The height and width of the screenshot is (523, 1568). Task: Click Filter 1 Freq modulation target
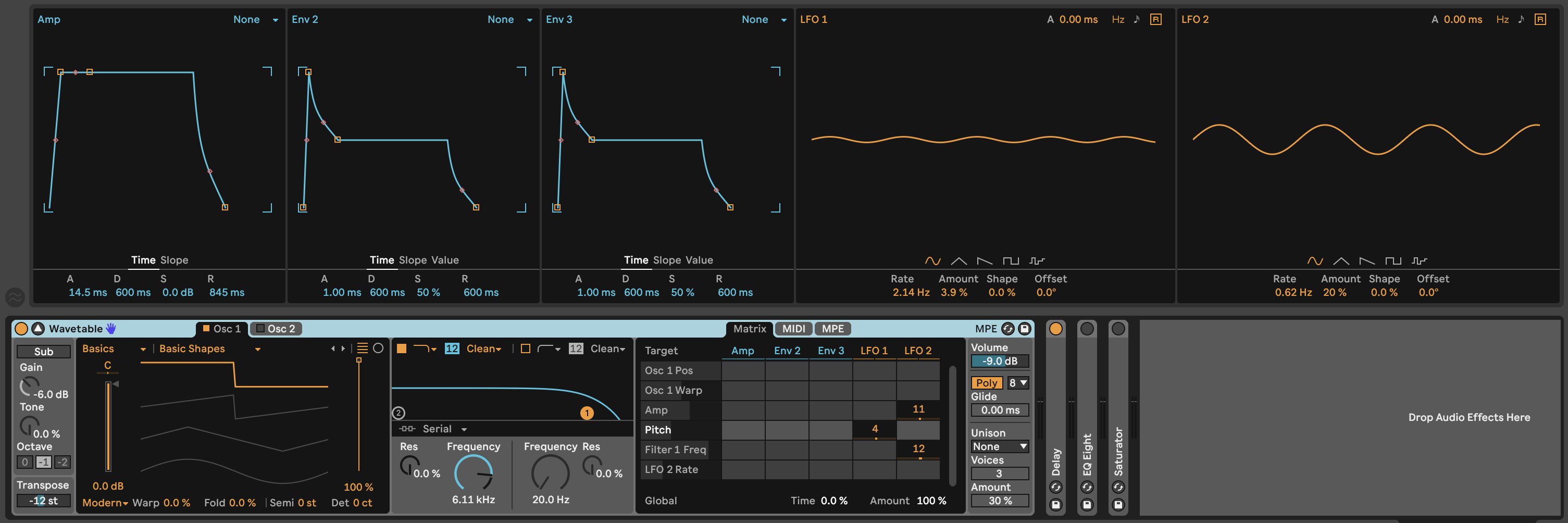pos(680,450)
